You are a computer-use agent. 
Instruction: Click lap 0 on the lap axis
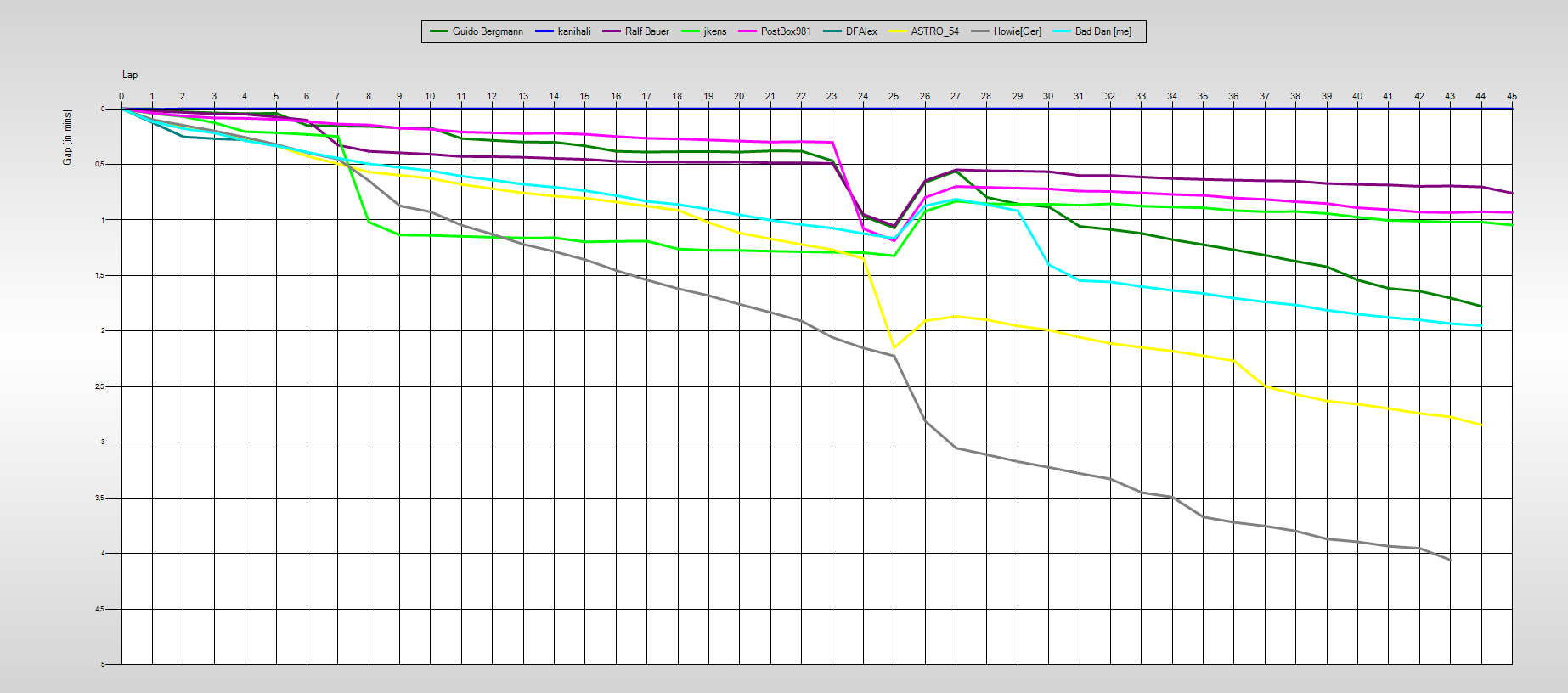[121, 96]
